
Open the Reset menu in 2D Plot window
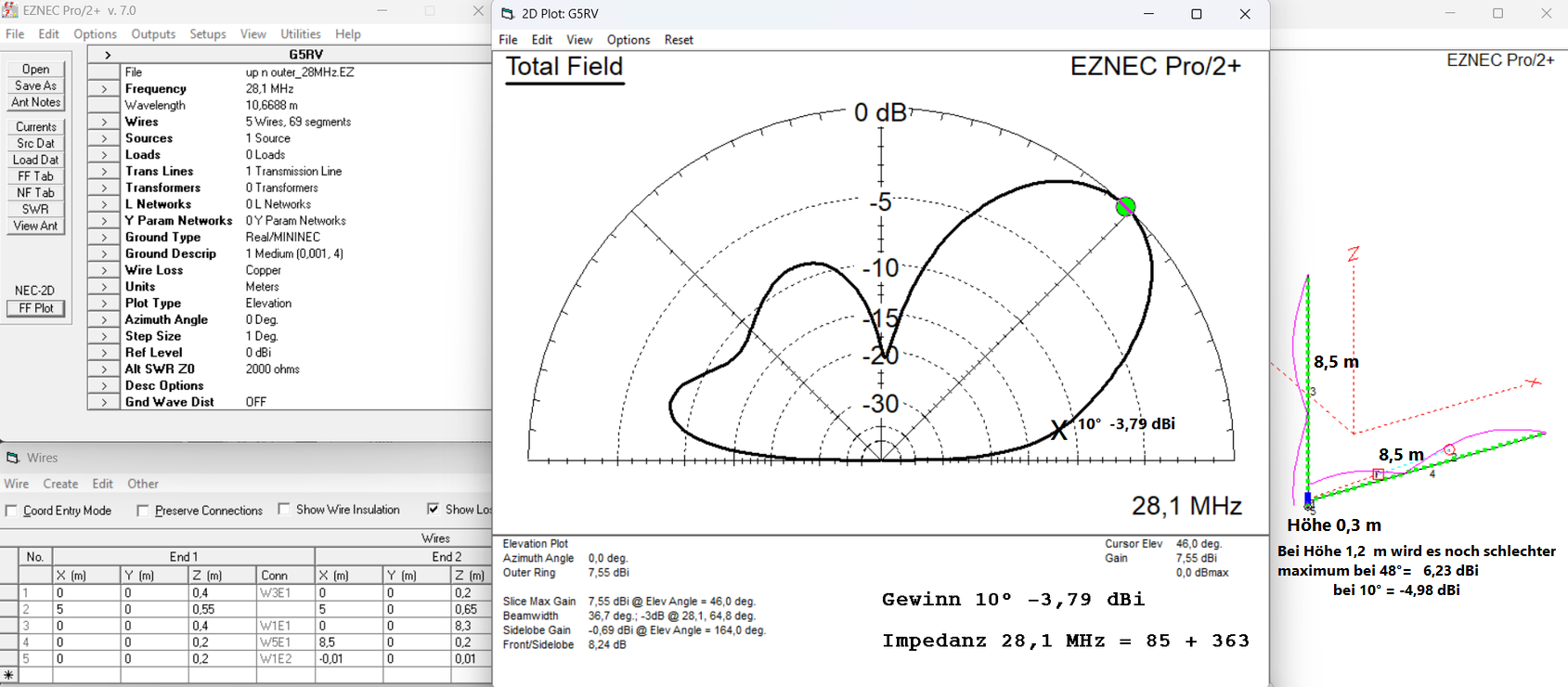click(x=679, y=40)
